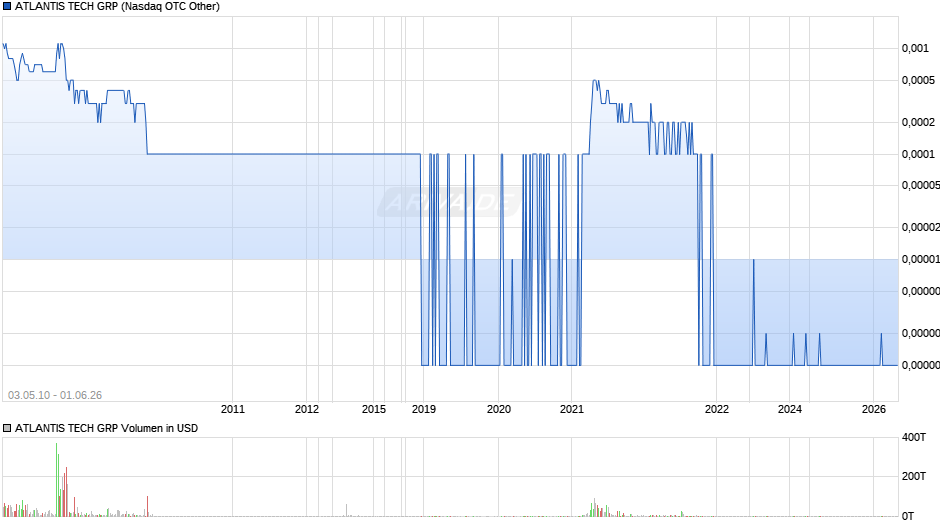The height and width of the screenshot is (526, 940).
Task: Click the gray volume legend square
Action: coord(7,428)
